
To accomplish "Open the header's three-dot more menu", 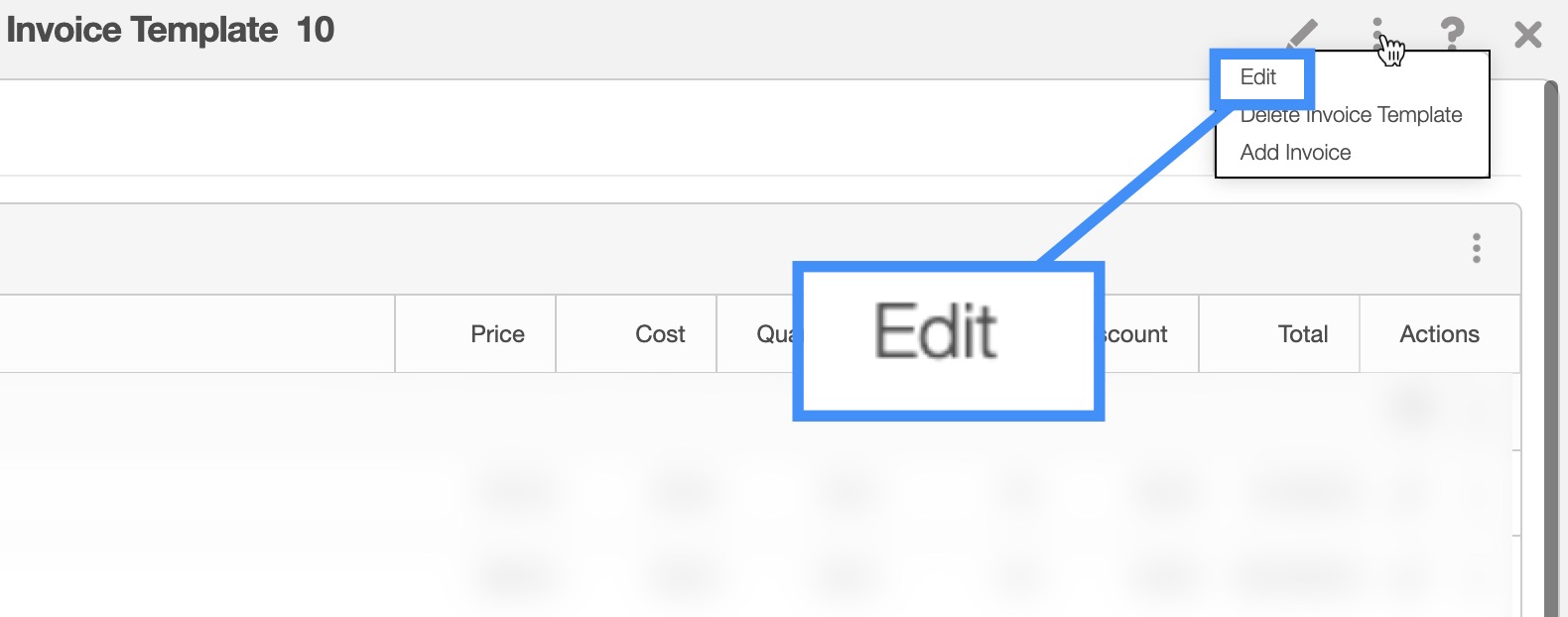I will pos(1377,34).
